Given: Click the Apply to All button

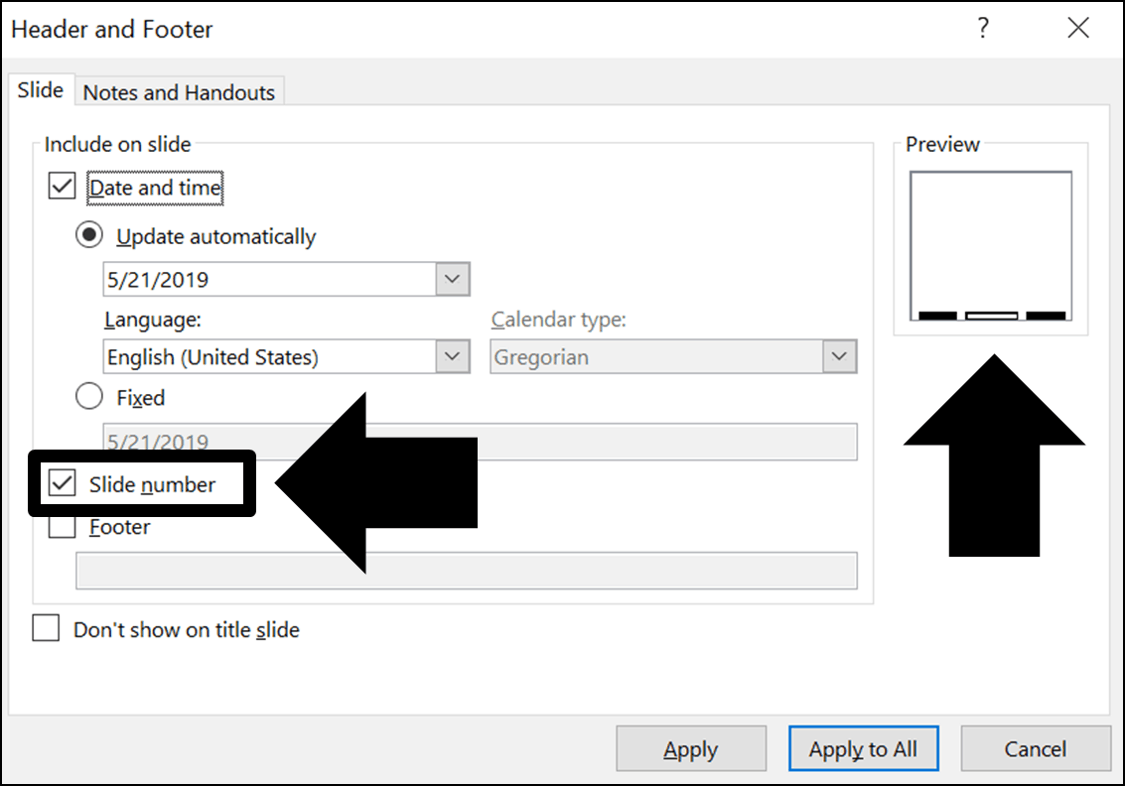Looking at the screenshot, I should [x=863, y=748].
